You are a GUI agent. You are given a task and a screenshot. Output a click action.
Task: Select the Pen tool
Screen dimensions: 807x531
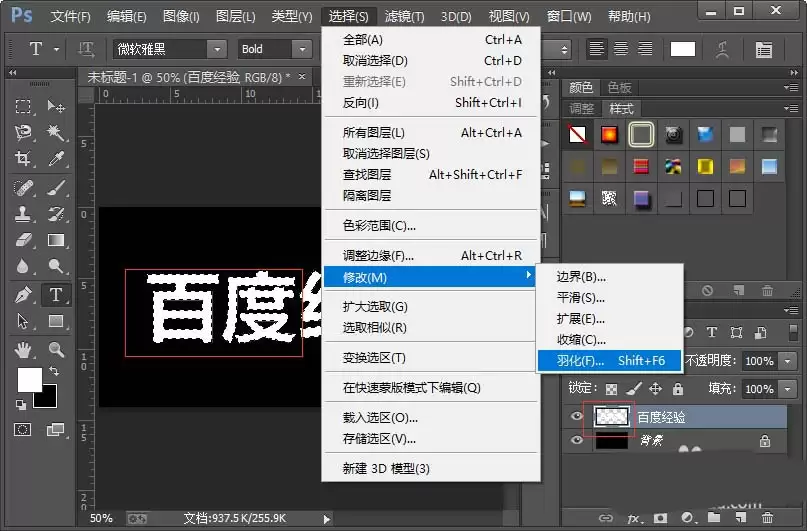pyautogui.click(x=23, y=295)
